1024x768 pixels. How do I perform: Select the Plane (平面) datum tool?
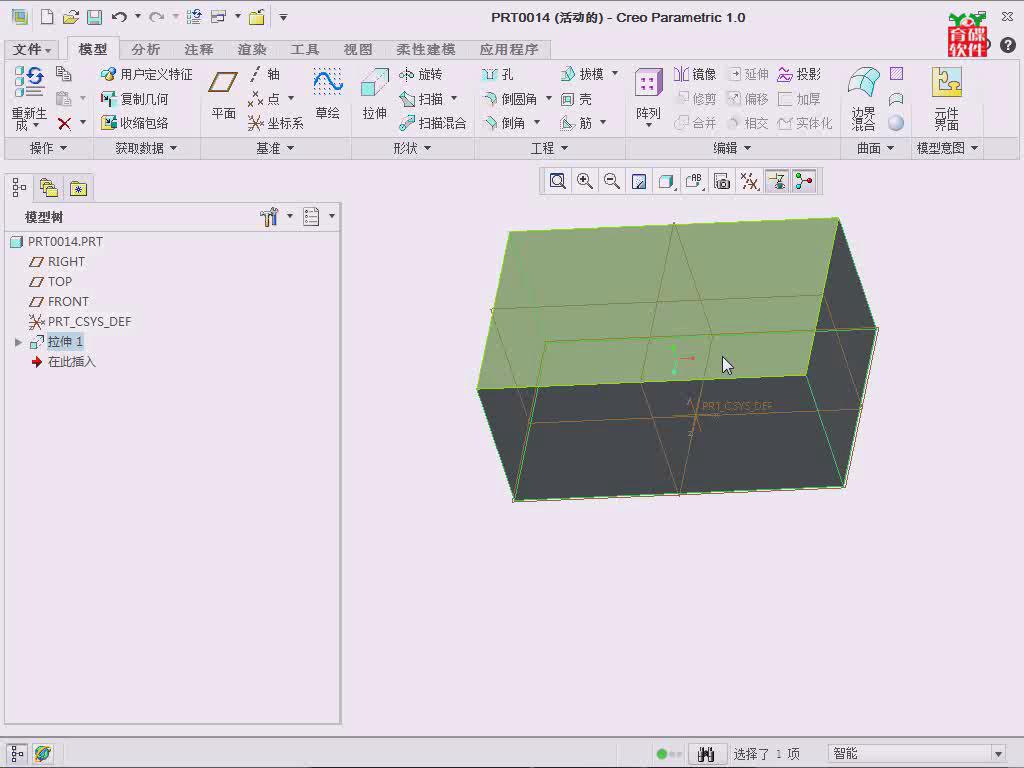pos(223,95)
